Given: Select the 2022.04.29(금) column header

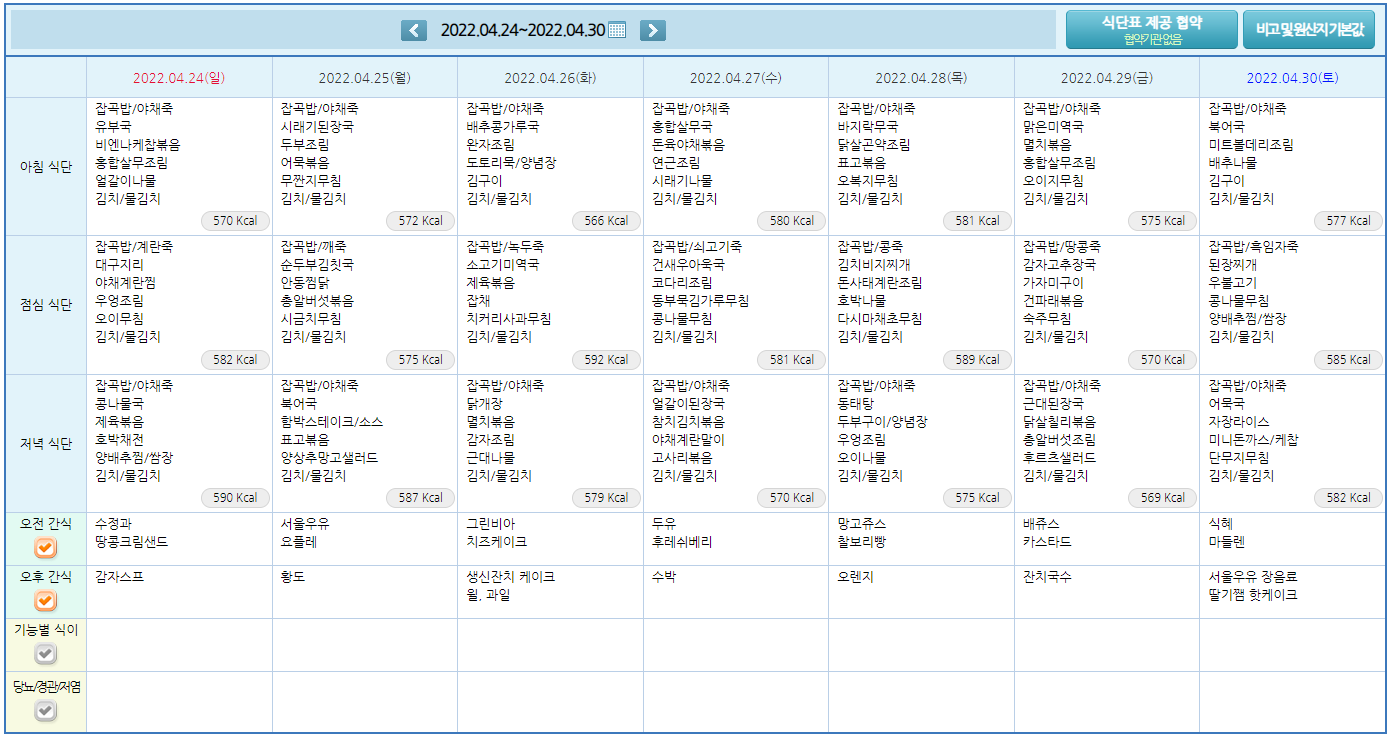Looking at the screenshot, I should (1107, 77).
